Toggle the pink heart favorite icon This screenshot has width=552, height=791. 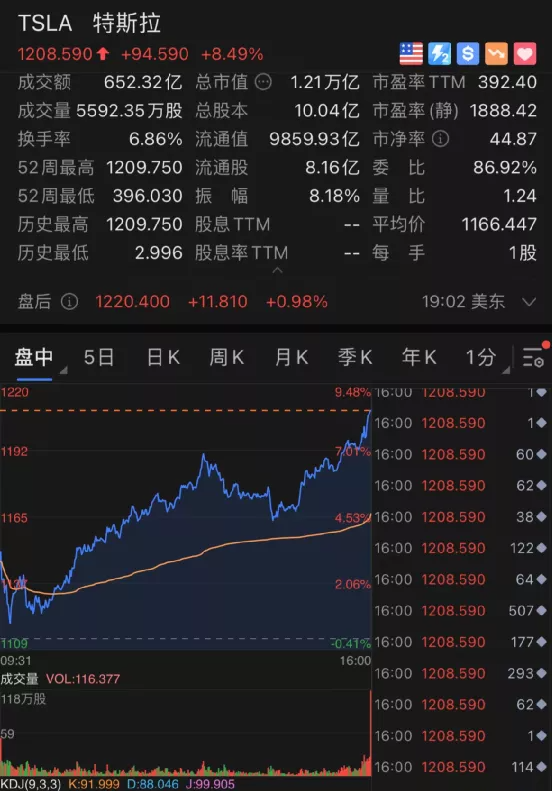coord(525,53)
